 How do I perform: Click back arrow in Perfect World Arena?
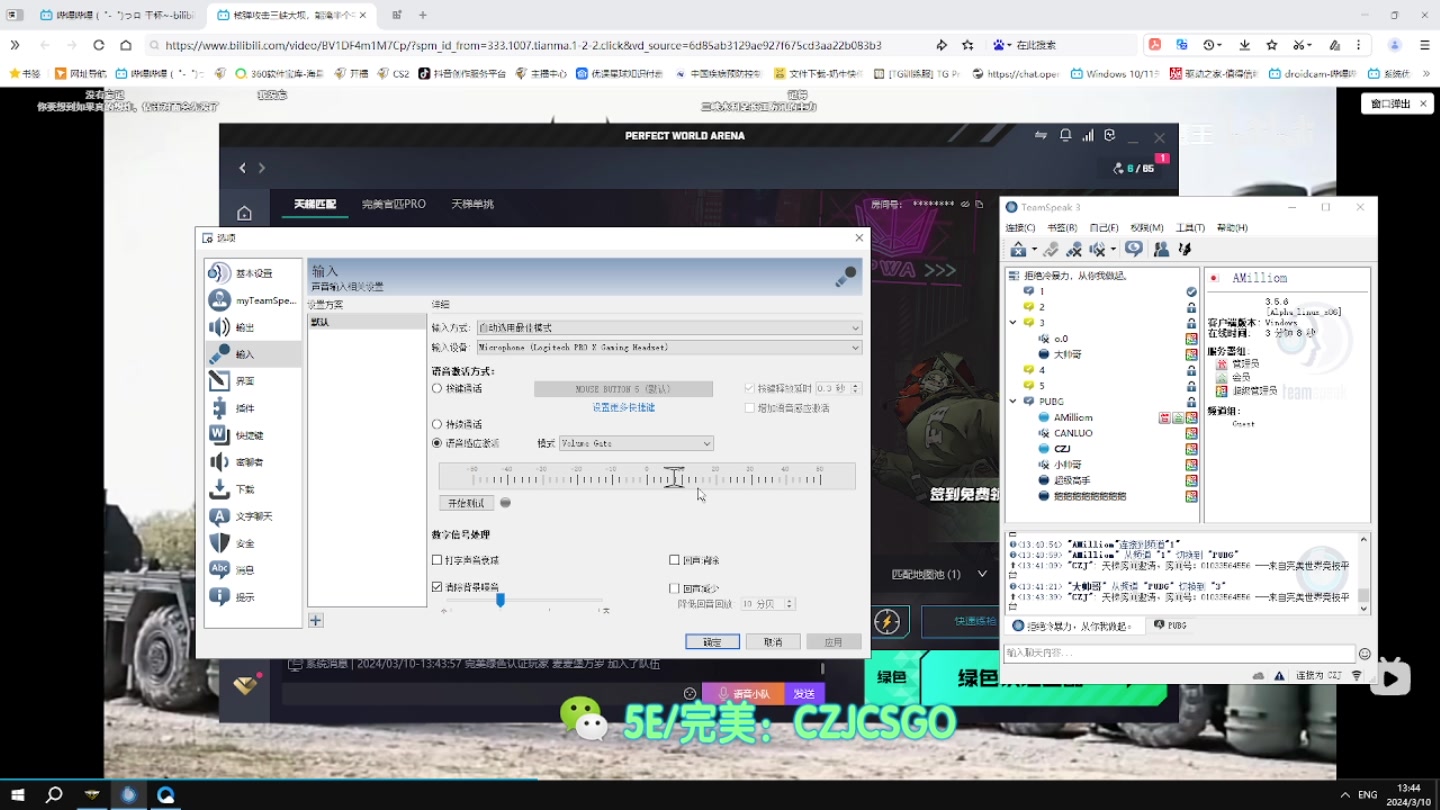coord(242,168)
